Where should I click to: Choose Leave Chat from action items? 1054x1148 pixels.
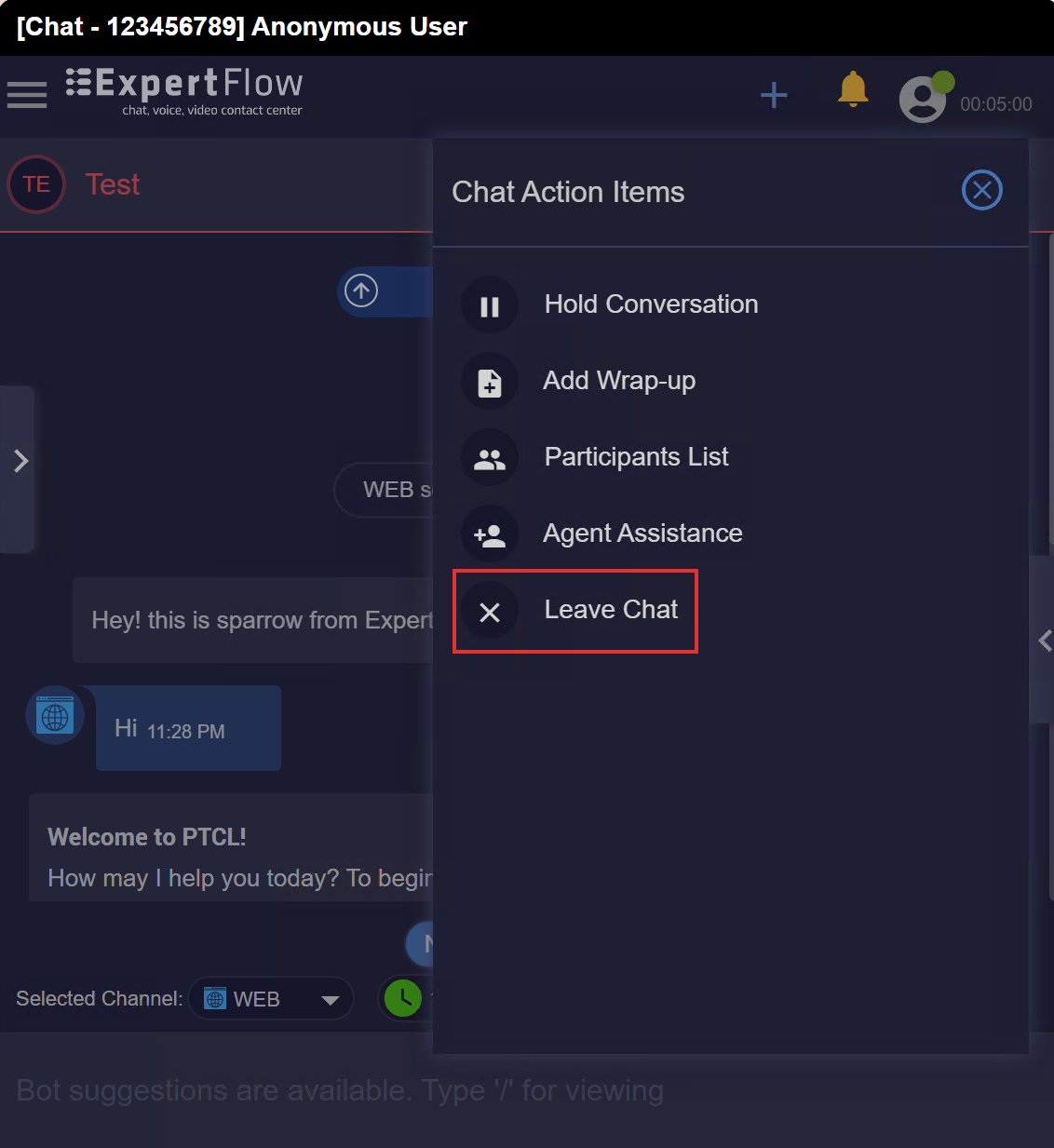click(611, 610)
